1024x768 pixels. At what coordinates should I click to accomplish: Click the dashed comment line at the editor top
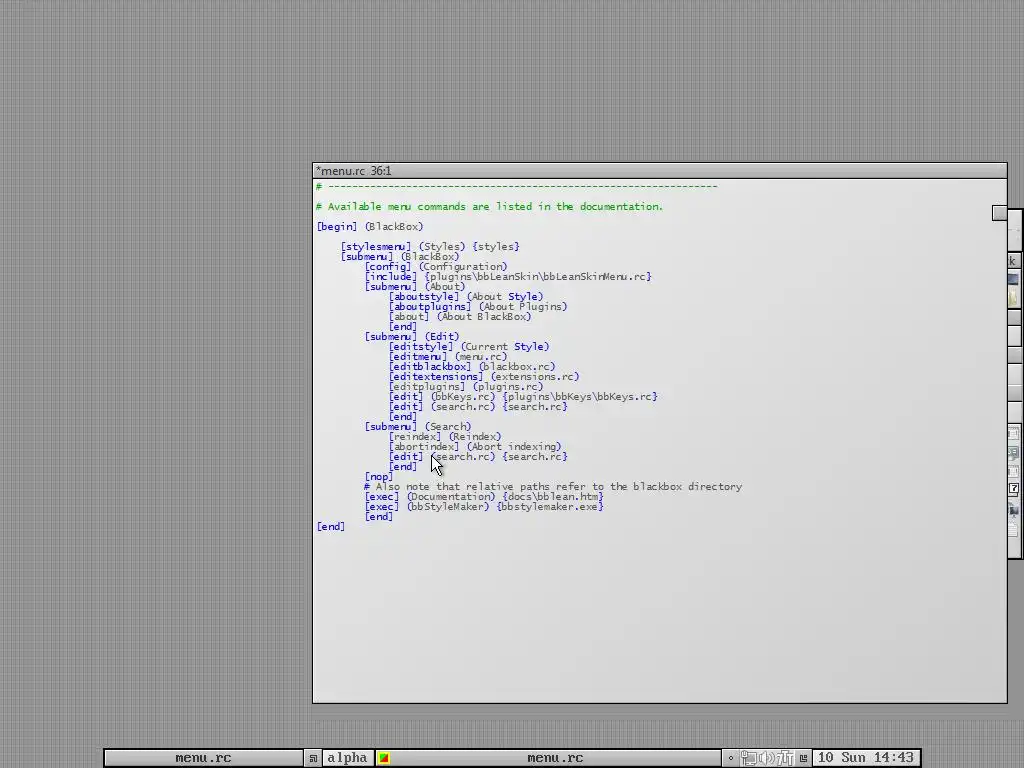point(517,187)
